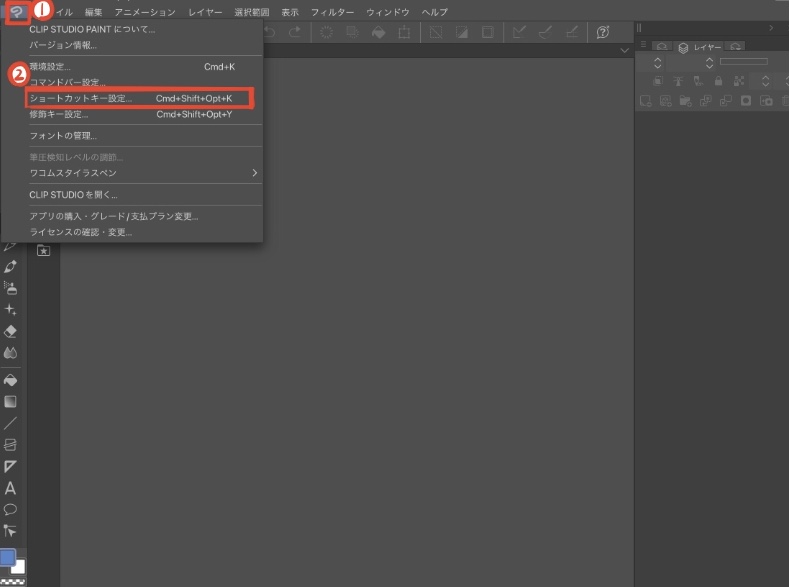Toggle Snap to Grid icon
The image size is (789, 587).
coord(572,33)
